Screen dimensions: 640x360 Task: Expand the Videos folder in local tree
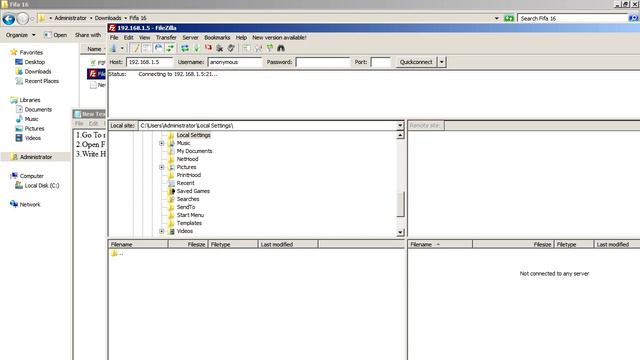click(x=162, y=231)
